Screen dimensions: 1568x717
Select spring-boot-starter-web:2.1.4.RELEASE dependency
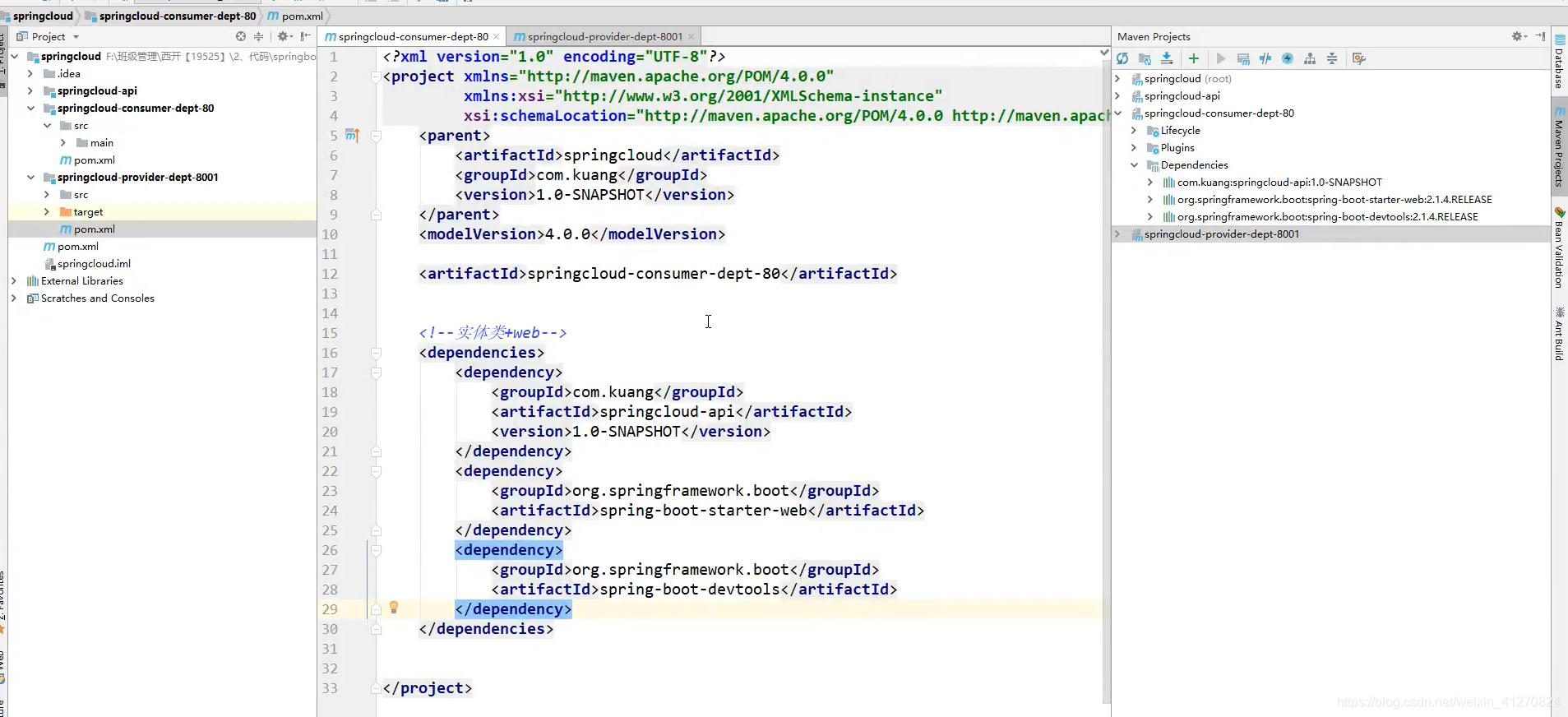pos(1334,200)
